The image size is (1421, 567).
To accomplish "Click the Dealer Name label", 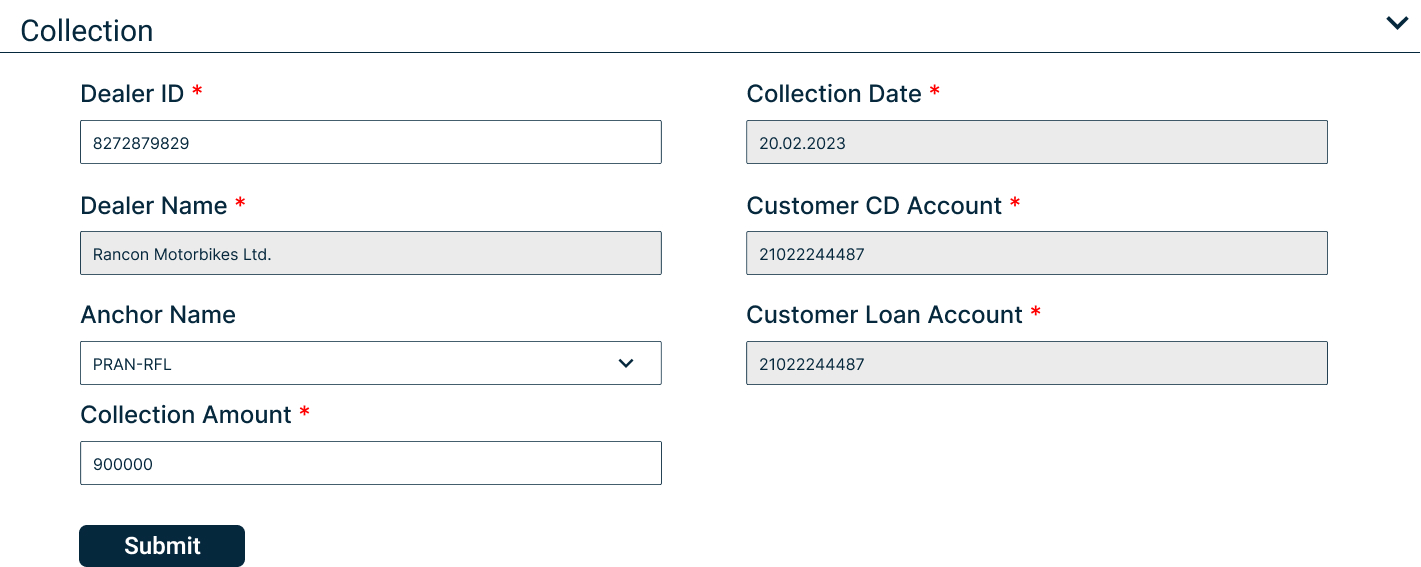I will [154, 206].
